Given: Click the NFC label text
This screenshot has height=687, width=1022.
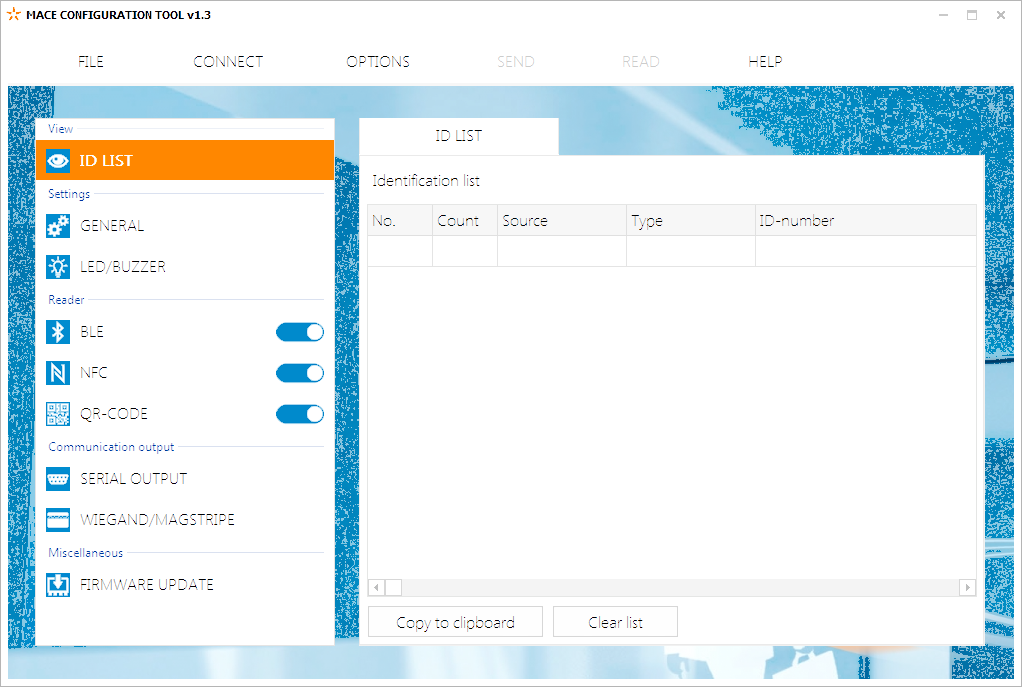Looking at the screenshot, I should tap(93, 373).
